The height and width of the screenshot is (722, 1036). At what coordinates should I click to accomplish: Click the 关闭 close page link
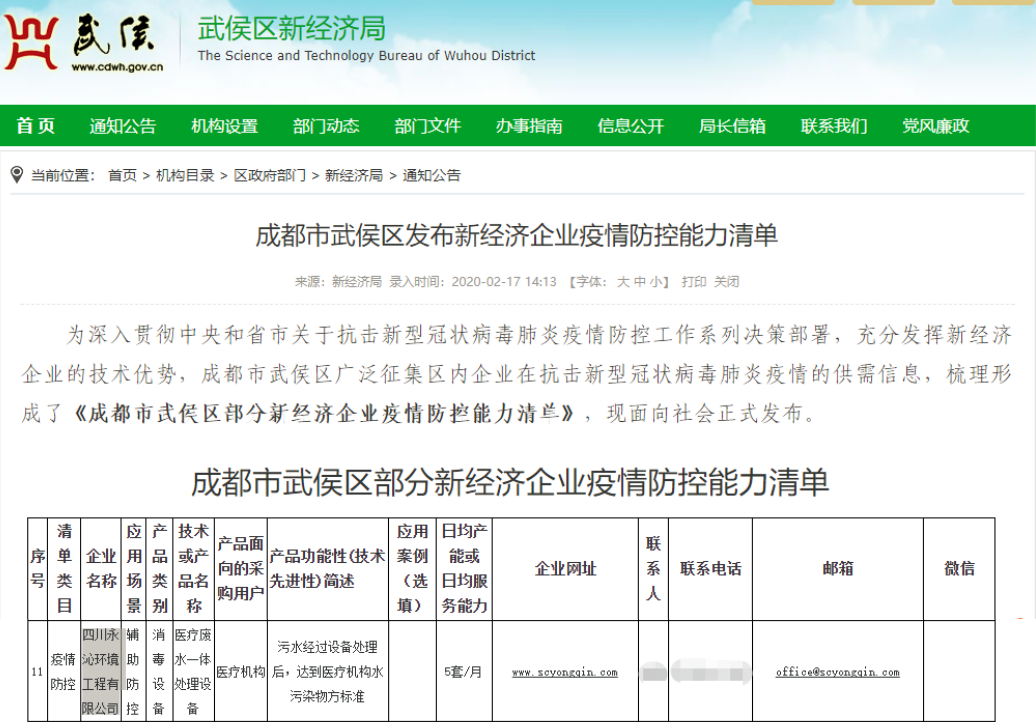click(727, 282)
